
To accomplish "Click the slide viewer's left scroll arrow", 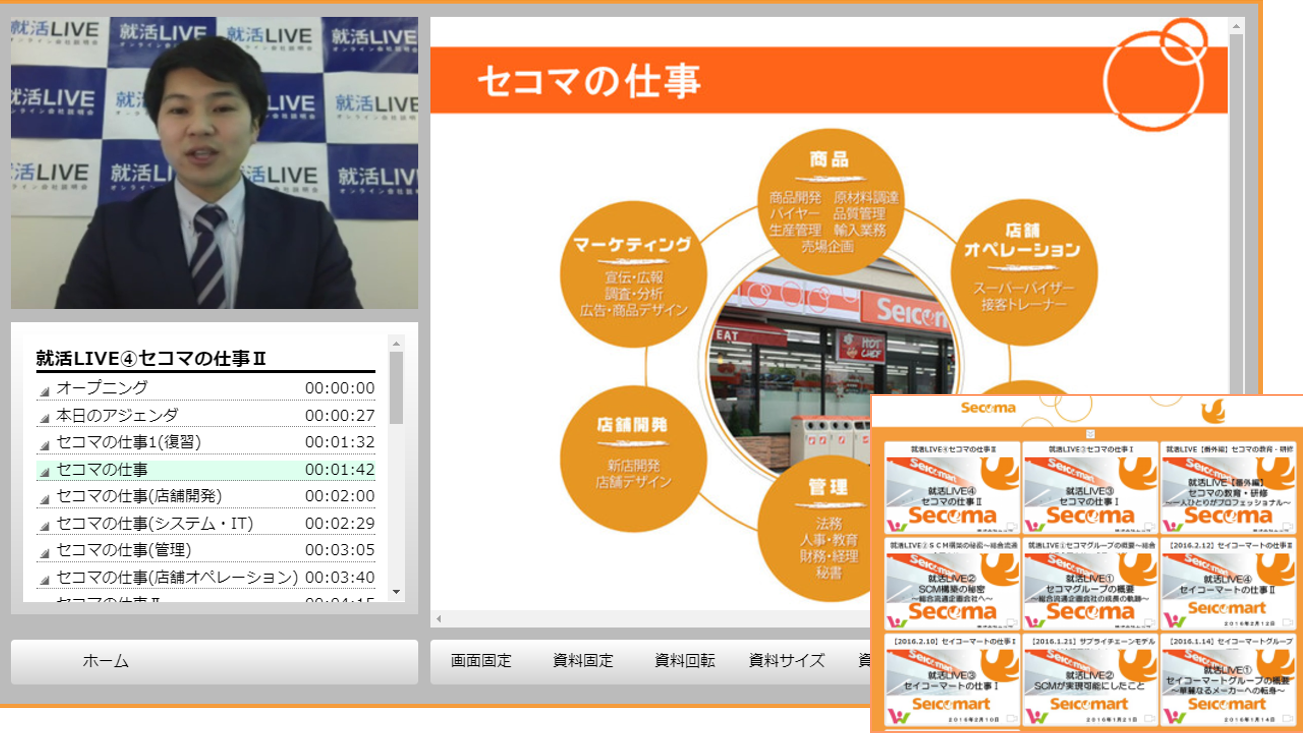I will [438, 619].
